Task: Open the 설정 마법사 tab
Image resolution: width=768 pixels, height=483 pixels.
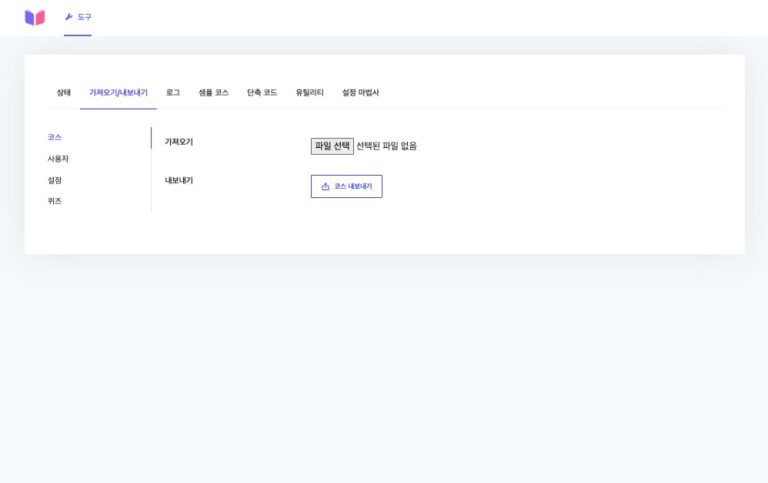Action: click(360, 92)
